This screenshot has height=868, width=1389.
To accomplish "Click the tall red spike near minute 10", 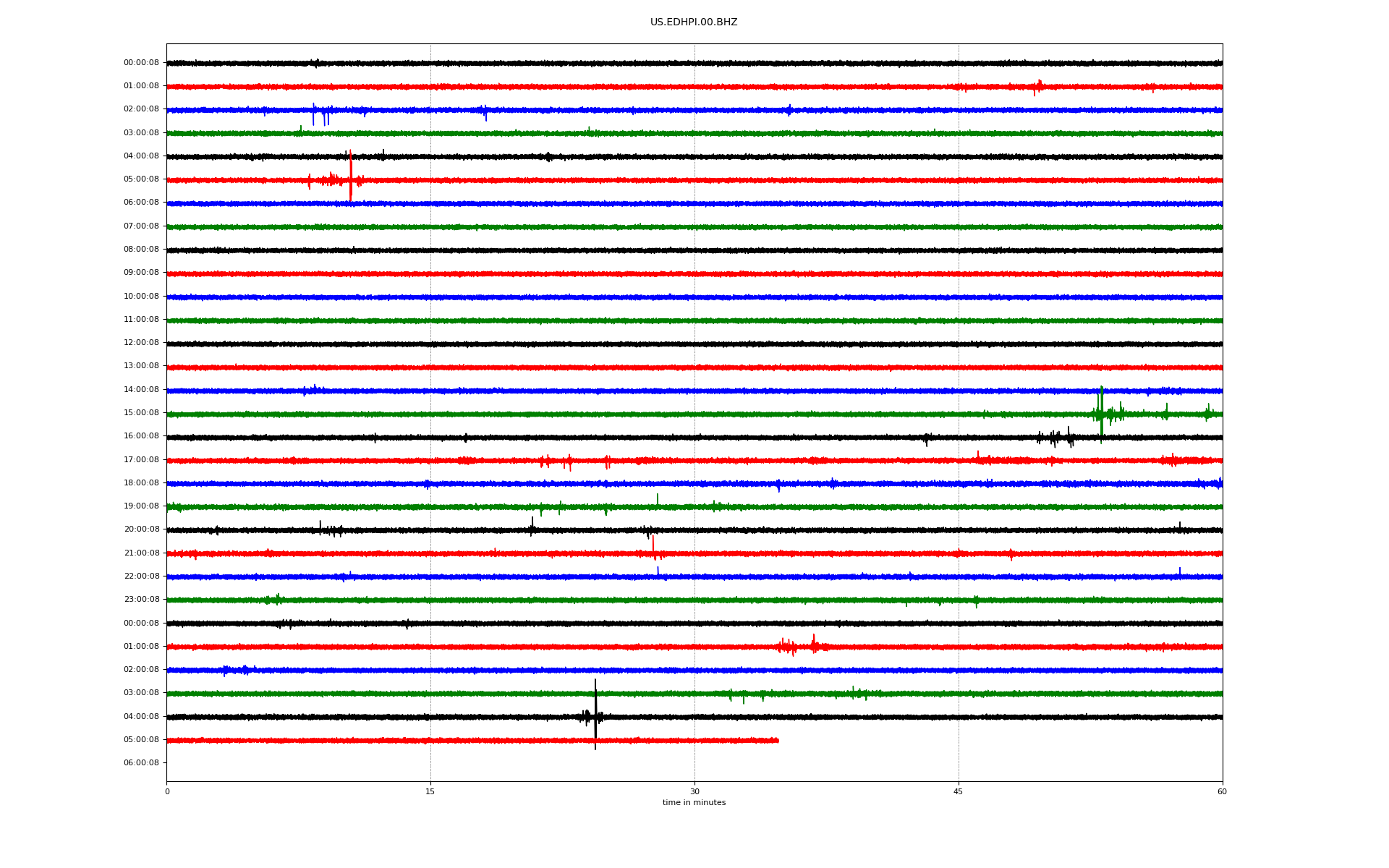I will coord(351,170).
